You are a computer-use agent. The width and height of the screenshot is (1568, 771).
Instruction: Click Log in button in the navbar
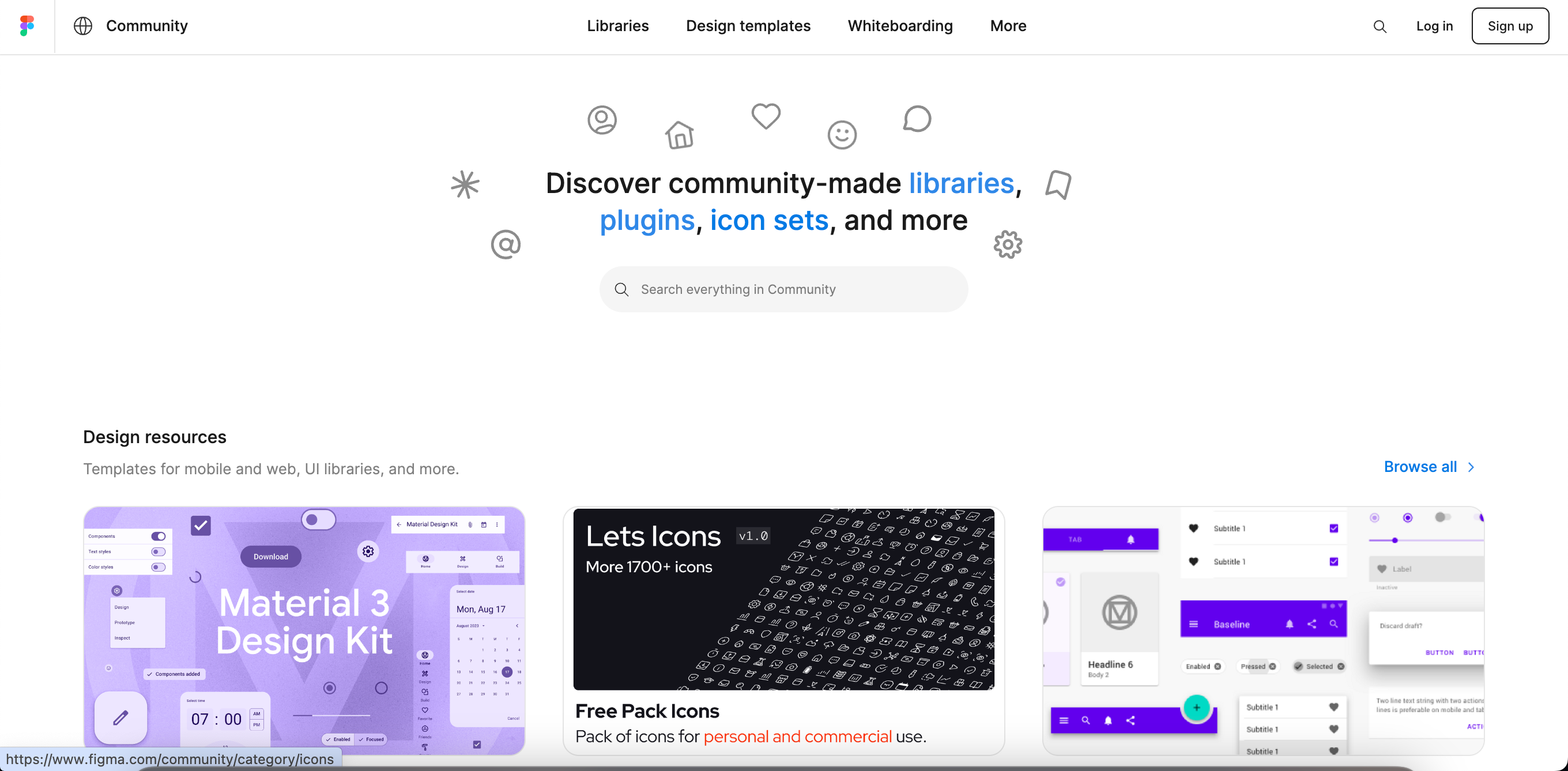pos(1435,26)
